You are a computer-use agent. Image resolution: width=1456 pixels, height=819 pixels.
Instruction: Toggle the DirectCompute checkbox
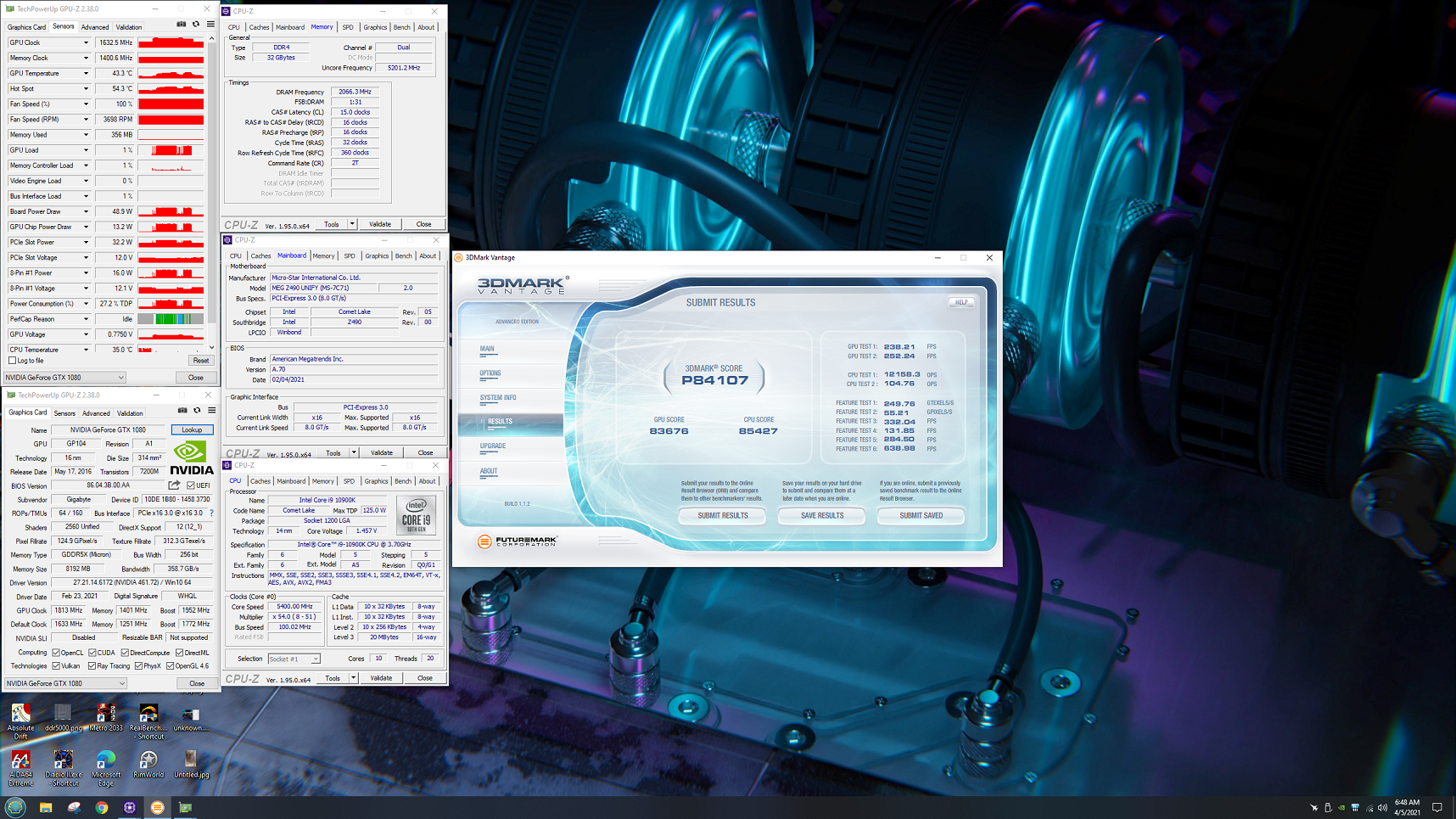125,653
